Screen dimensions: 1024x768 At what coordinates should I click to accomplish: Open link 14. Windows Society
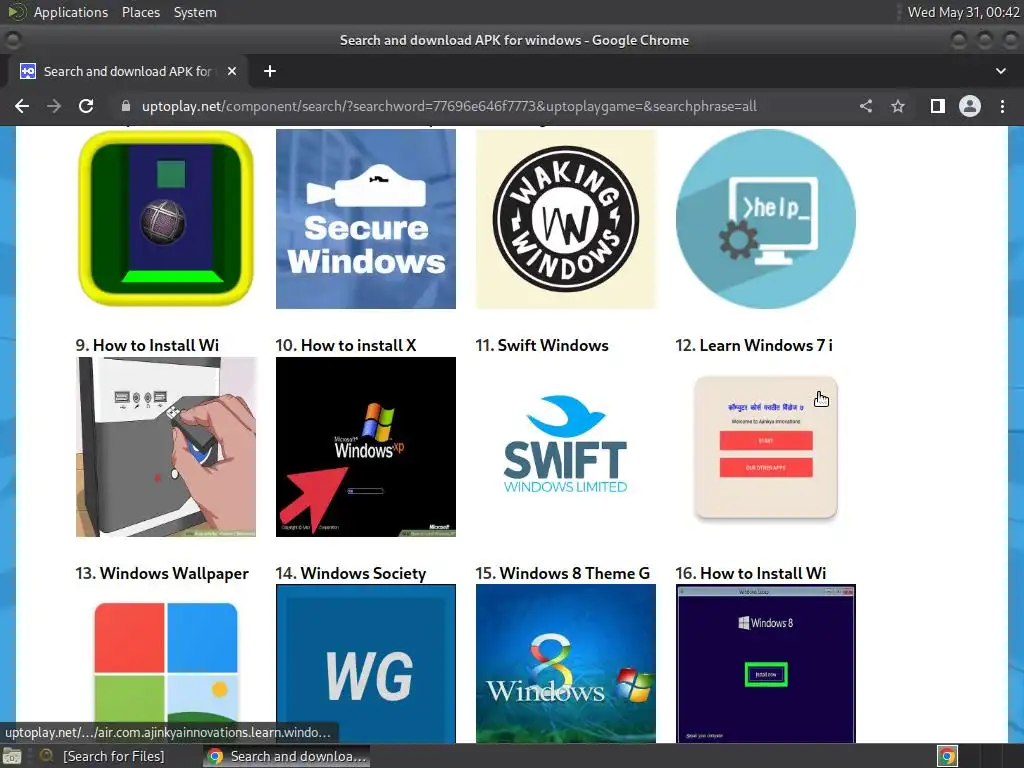coord(351,573)
